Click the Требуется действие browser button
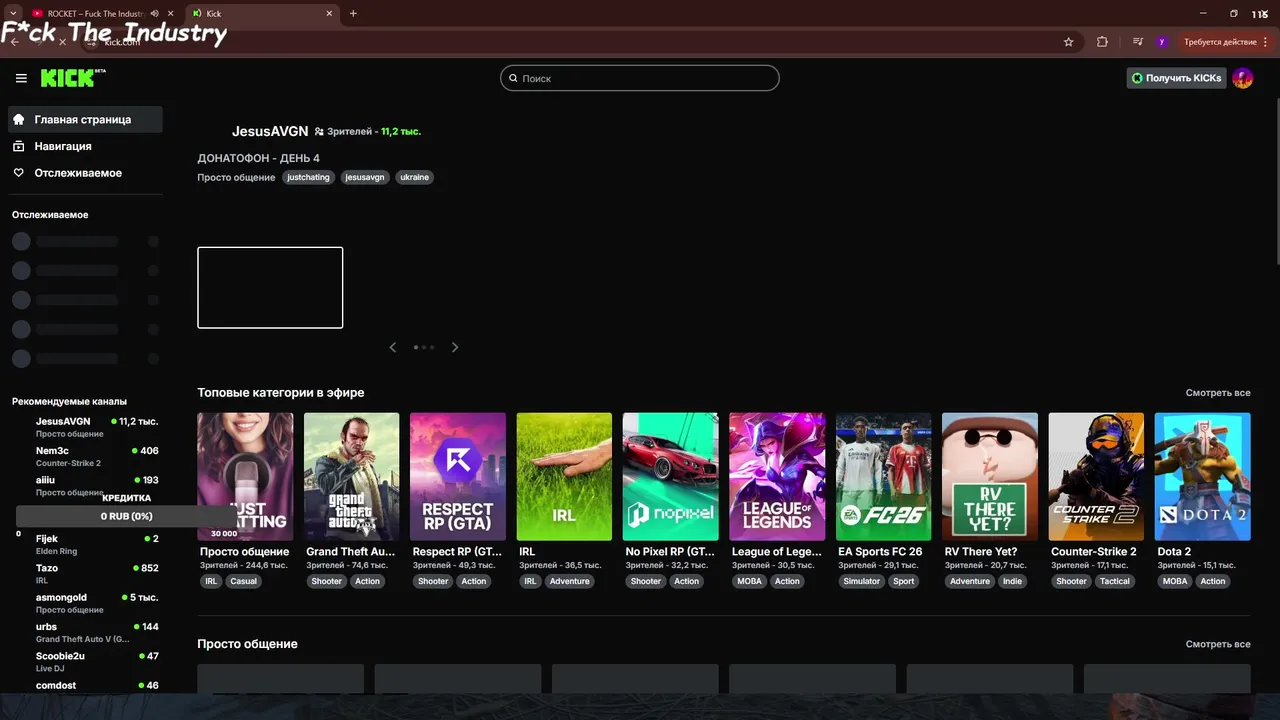 click(1226, 42)
